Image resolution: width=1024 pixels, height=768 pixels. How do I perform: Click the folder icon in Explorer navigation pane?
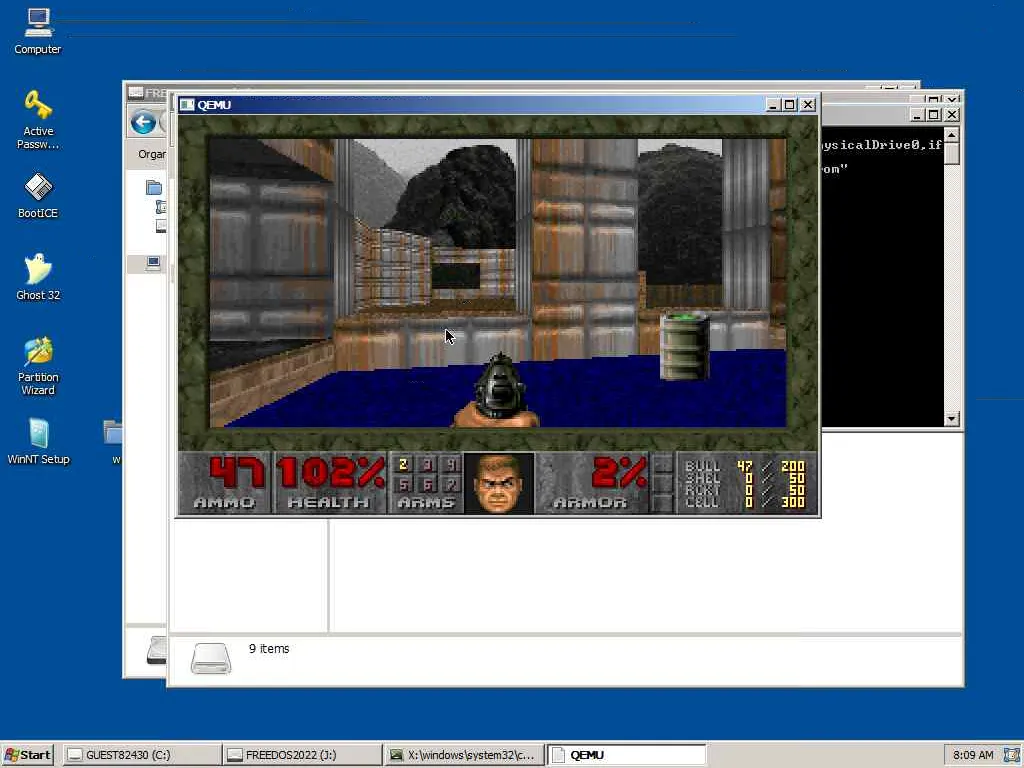(153, 188)
